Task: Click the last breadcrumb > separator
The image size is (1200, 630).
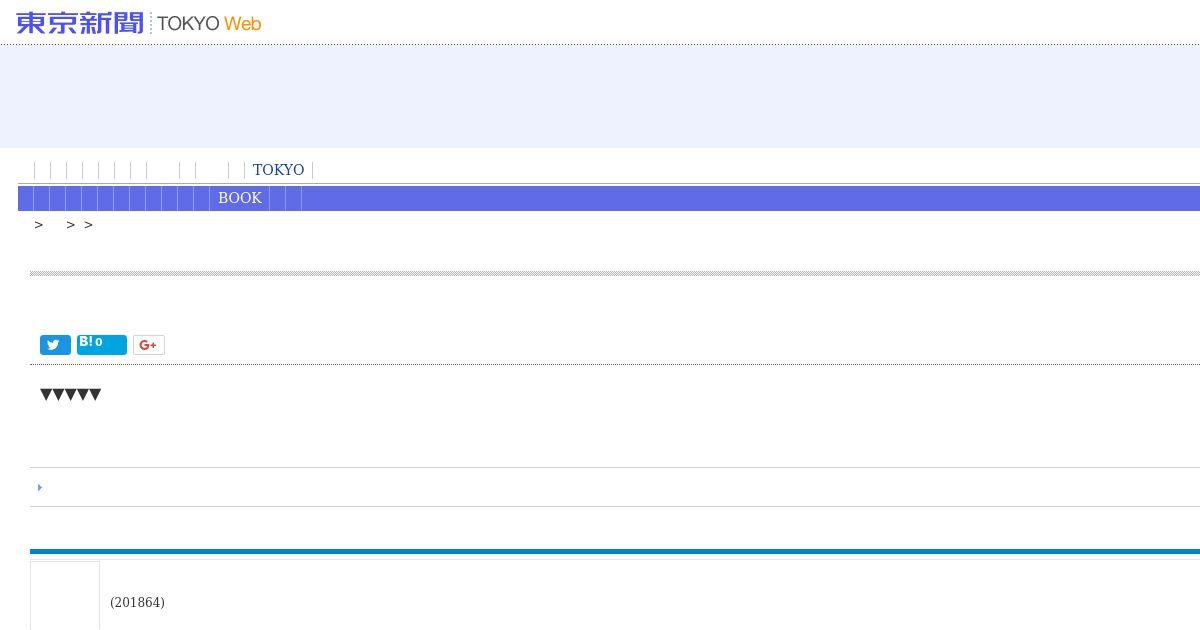Action: pyautogui.click(x=89, y=225)
